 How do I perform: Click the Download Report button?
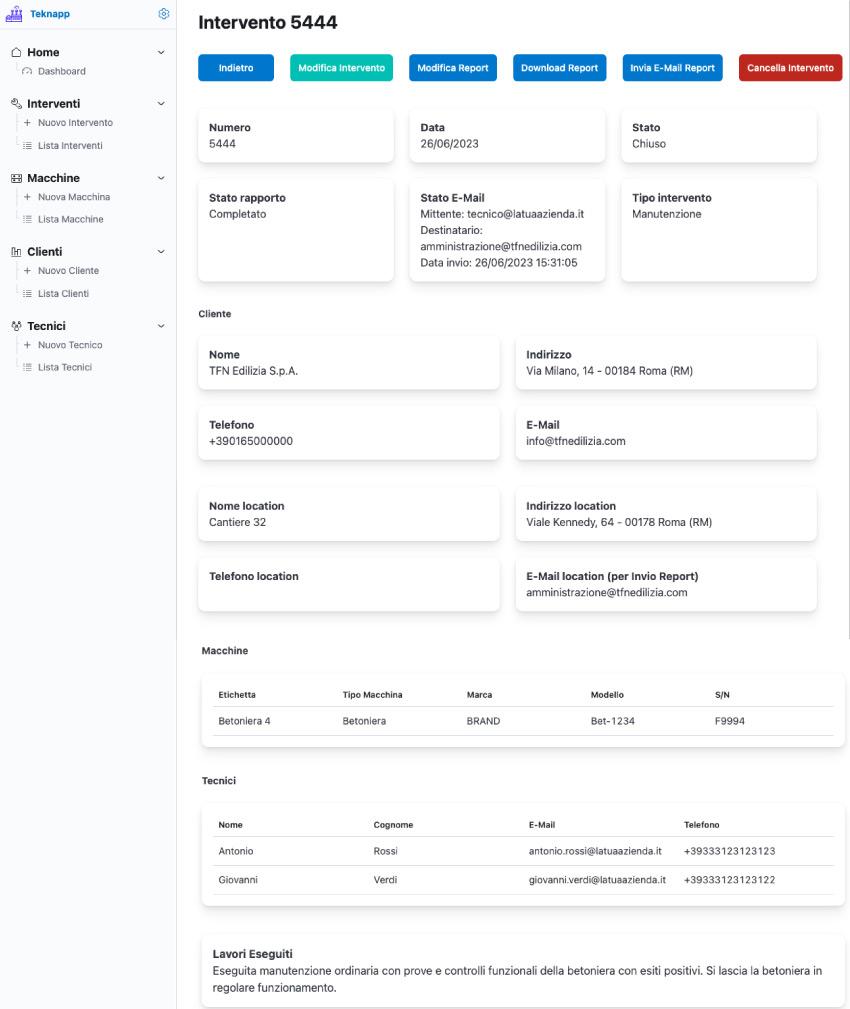(x=559, y=69)
